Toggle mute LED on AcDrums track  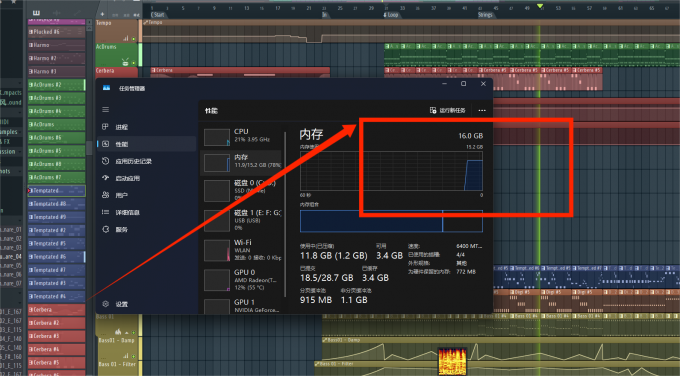[134, 63]
